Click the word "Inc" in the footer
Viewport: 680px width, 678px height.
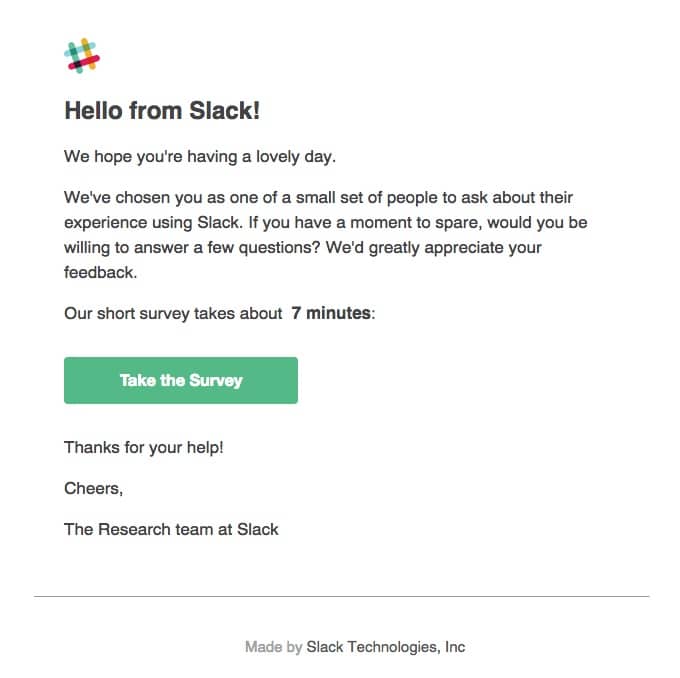click(x=455, y=647)
